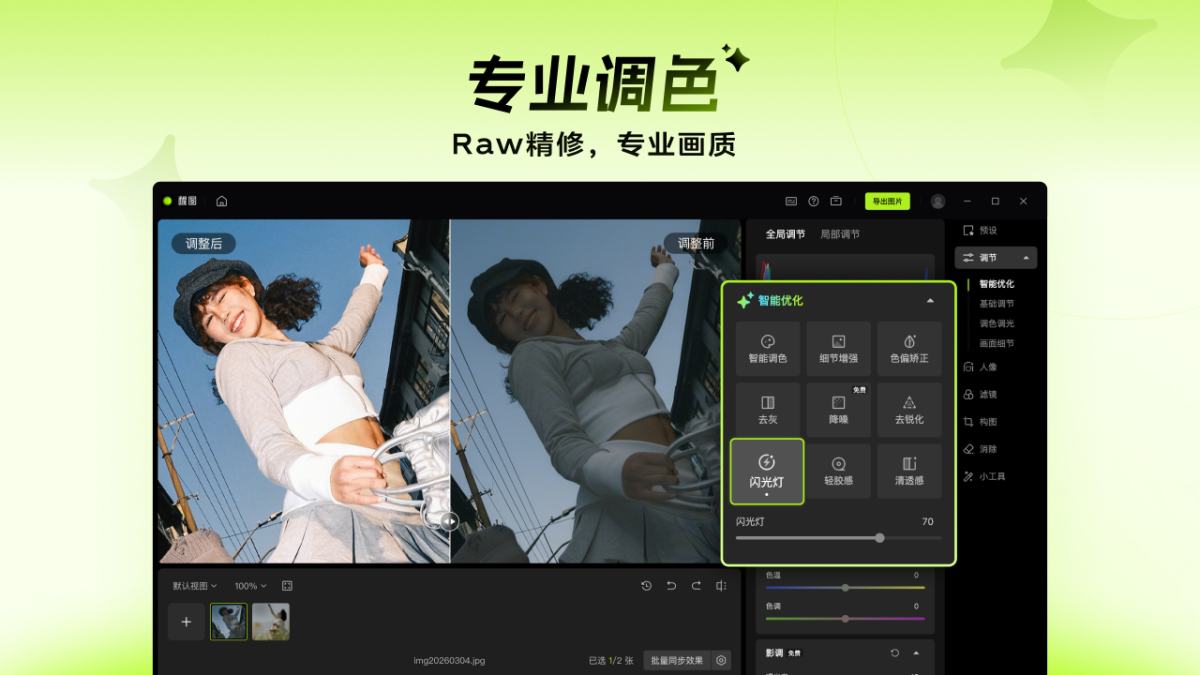Click the redo arrow
This screenshot has width=1200, height=675.
[696, 586]
